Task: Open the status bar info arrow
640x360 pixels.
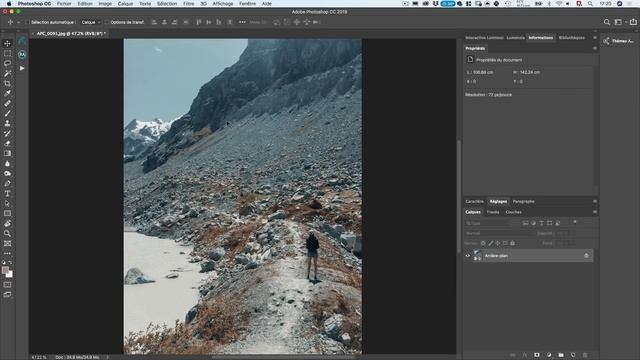Action: (x=108, y=357)
